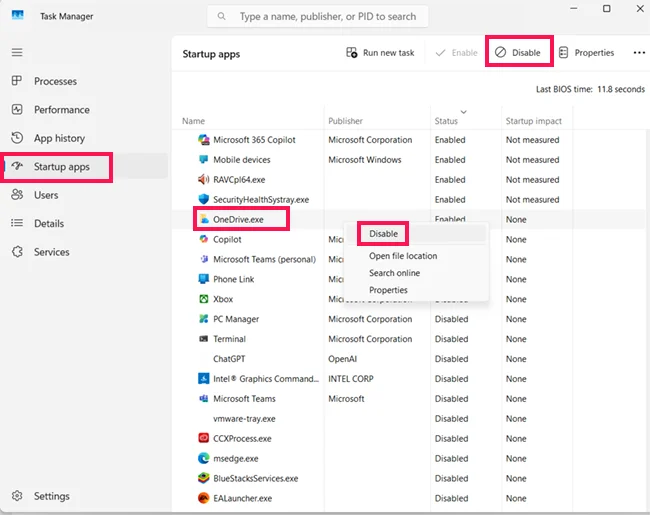The image size is (650, 515).
Task: Click OpenAI publisher cell
Action: (x=342, y=359)
